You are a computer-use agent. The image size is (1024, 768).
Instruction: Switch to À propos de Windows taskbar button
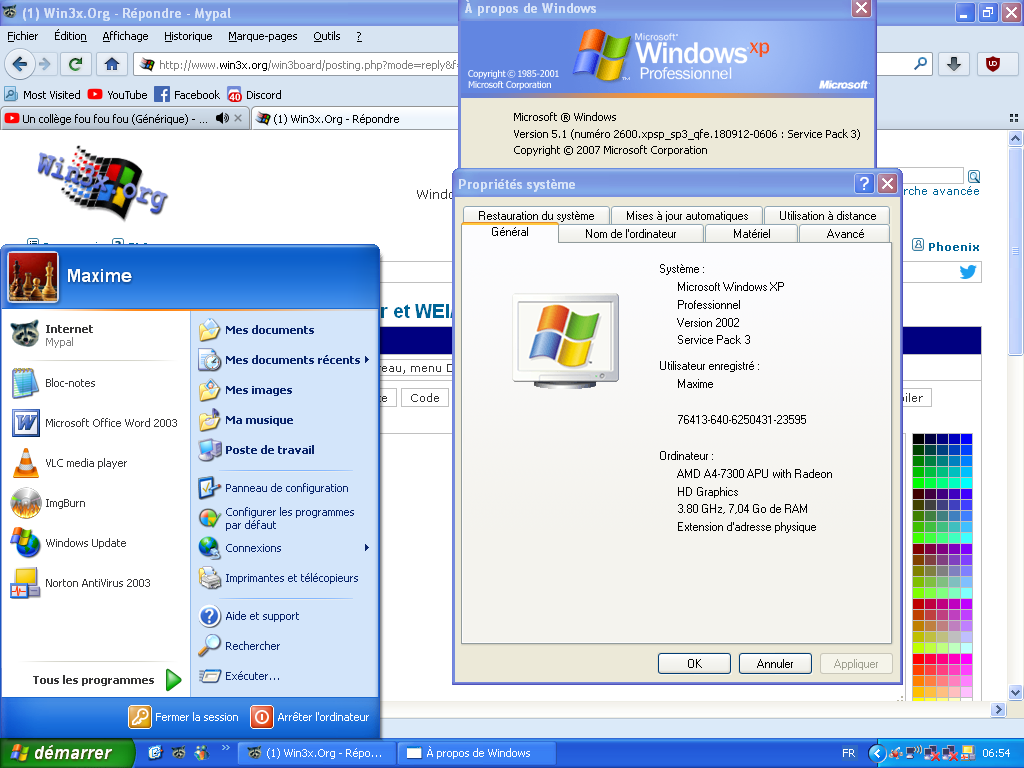477,753
